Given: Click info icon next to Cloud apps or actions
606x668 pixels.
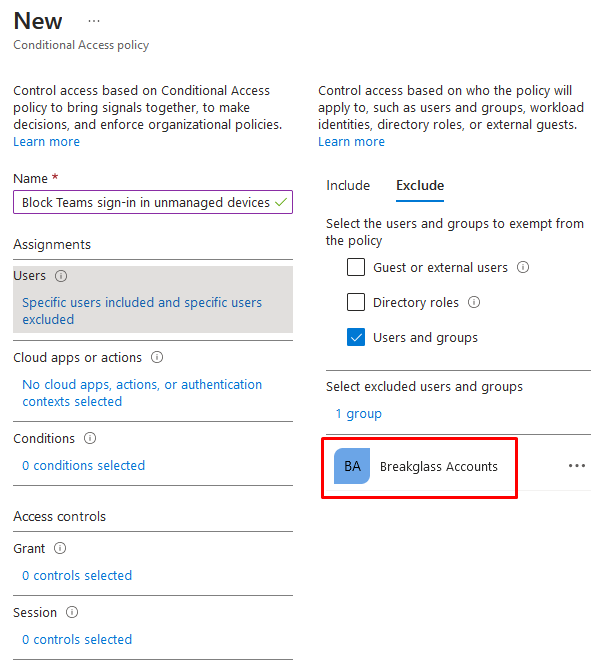Looking at the screenshot, I should (157, 357).
